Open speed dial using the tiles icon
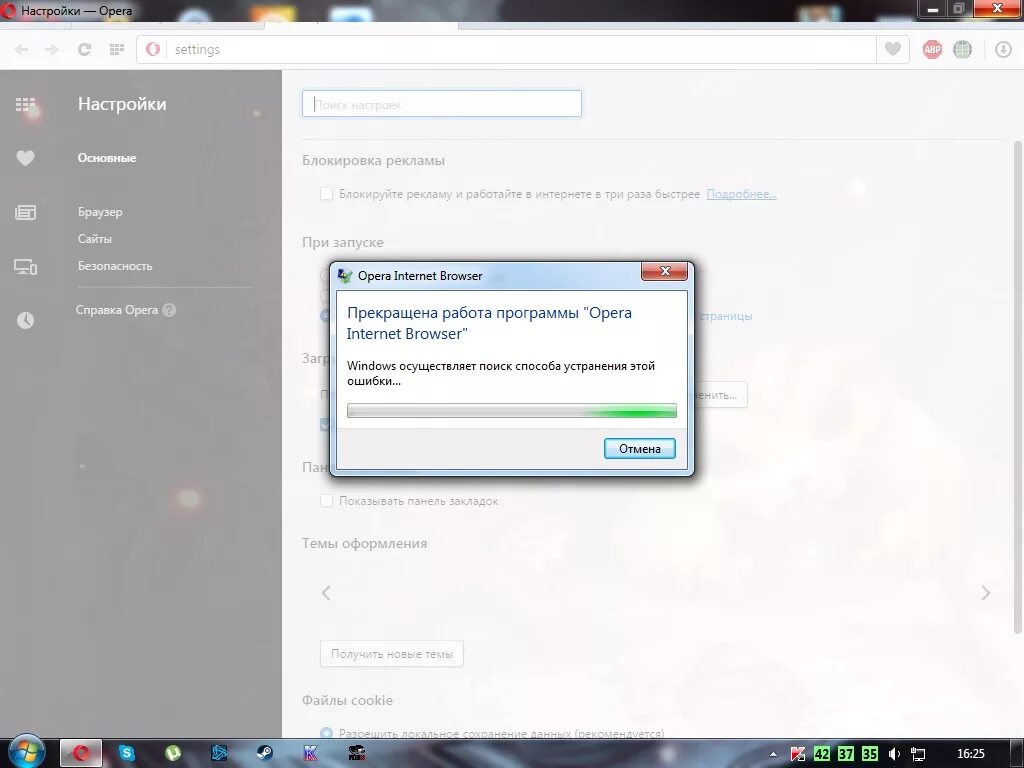Image resolution: width=1024 pixels, height=768 pixels. pyautogui.click(x=117, y=48)
